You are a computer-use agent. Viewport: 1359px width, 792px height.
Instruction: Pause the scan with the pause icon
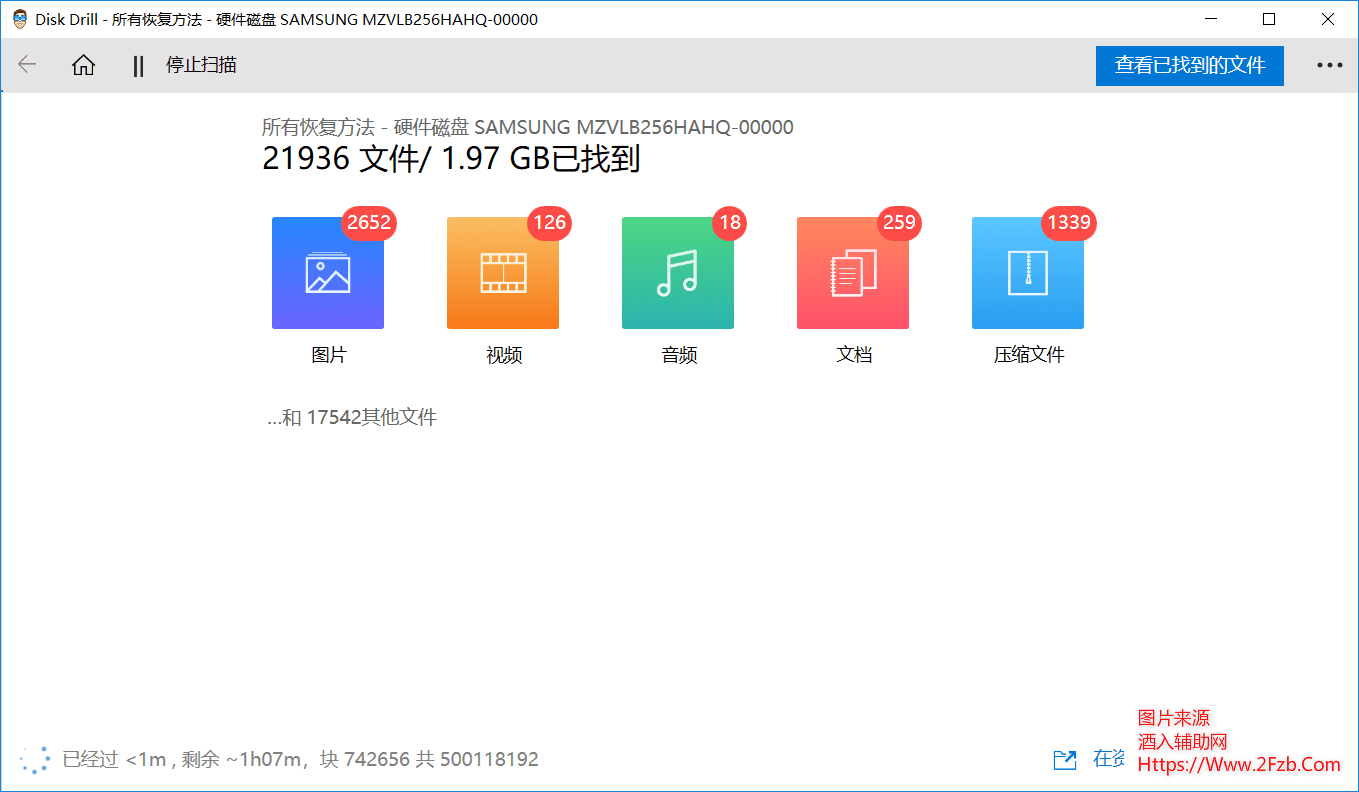click(137, 64)
